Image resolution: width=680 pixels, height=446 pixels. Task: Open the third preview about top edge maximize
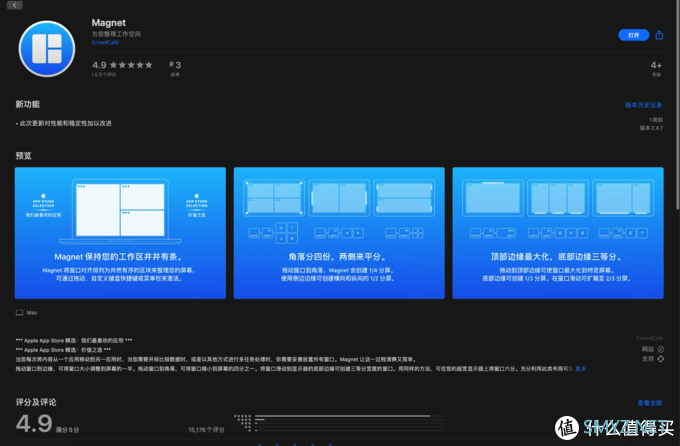tap(558, 233)
